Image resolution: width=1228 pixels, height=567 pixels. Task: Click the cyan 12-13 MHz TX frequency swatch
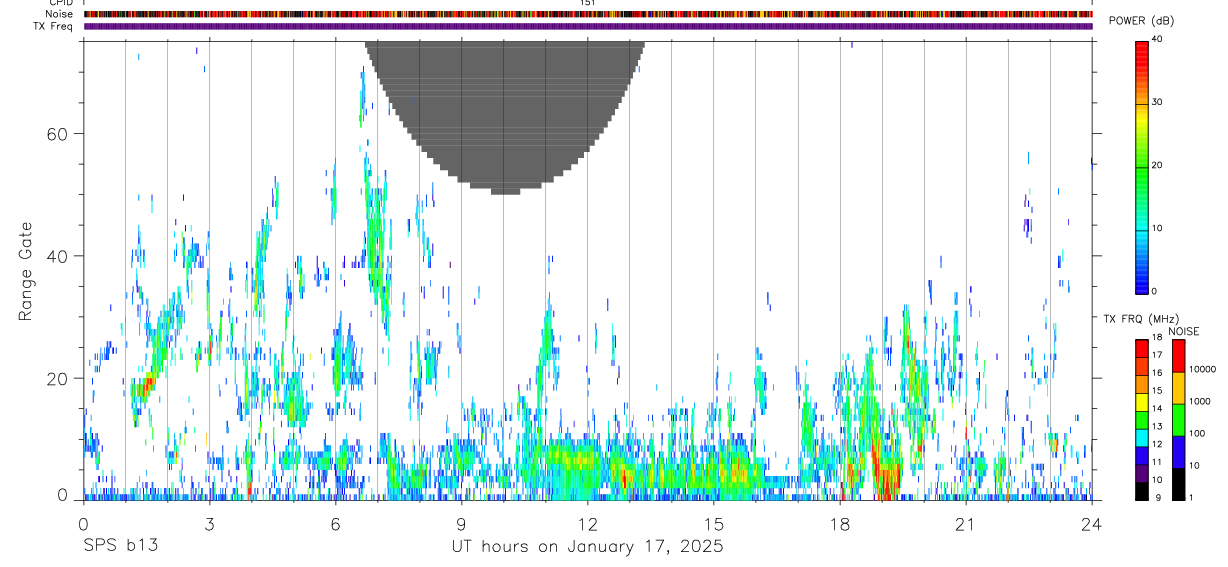1142,437
